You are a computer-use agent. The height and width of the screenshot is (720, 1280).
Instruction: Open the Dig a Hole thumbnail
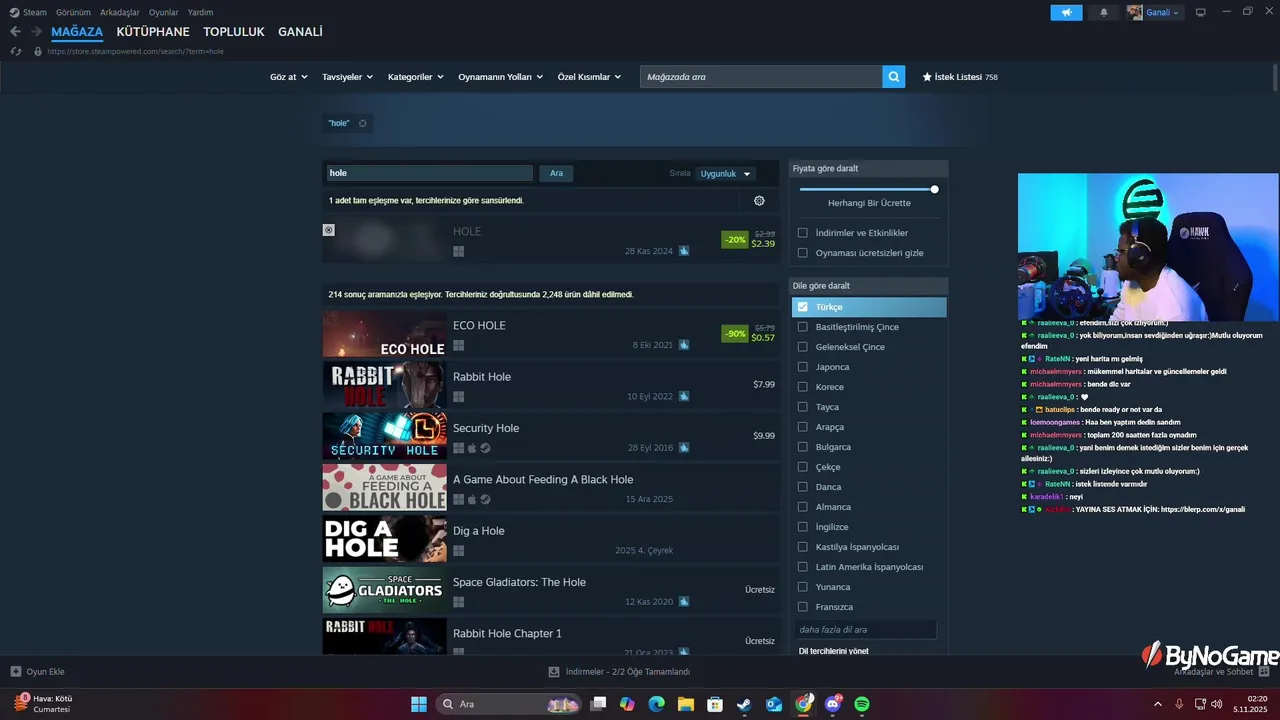pos(384,538)
